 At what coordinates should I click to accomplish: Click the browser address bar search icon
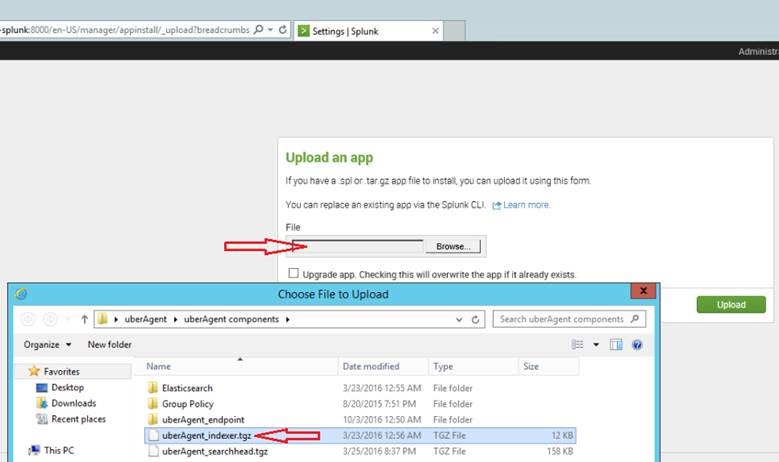coord(258,30)
